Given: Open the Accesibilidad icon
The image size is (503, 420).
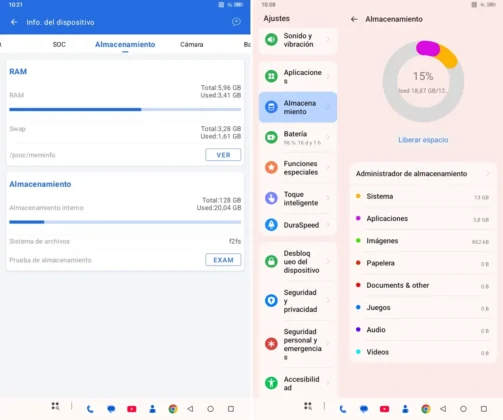Looking at the screenshot, I should click(x=271, y=383).
